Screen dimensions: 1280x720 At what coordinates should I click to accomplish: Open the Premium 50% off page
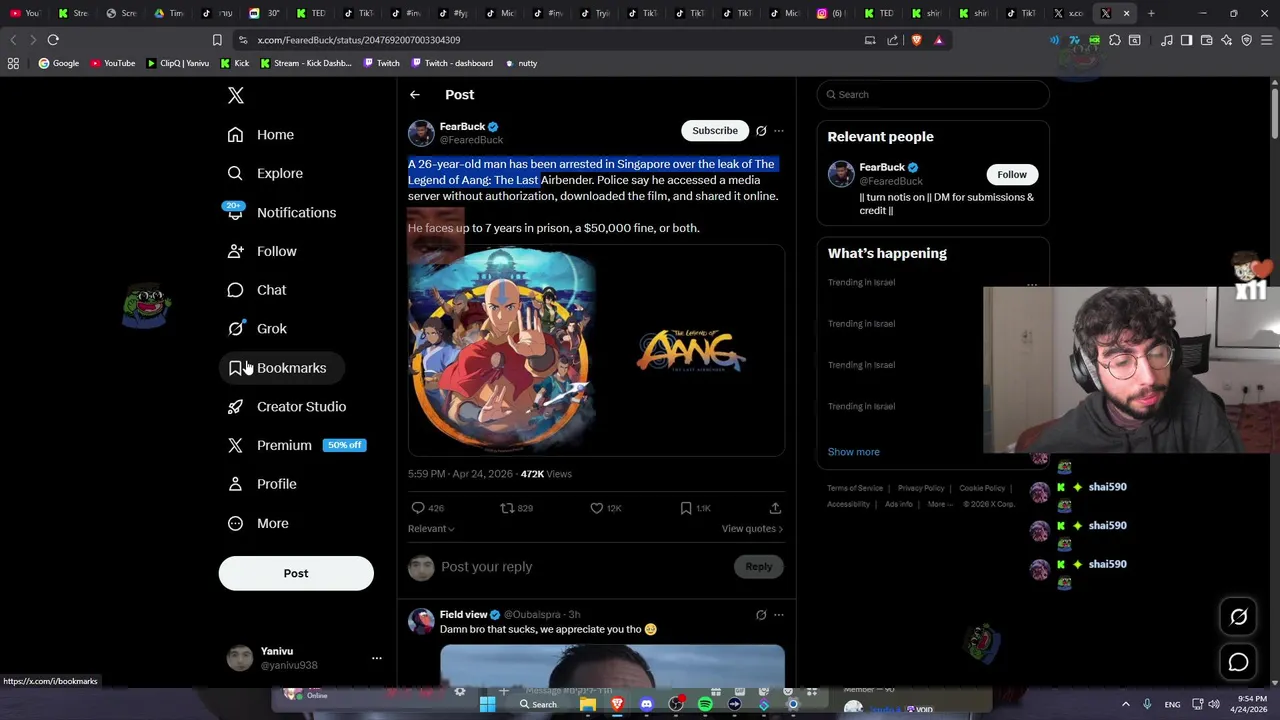(297, 445)
